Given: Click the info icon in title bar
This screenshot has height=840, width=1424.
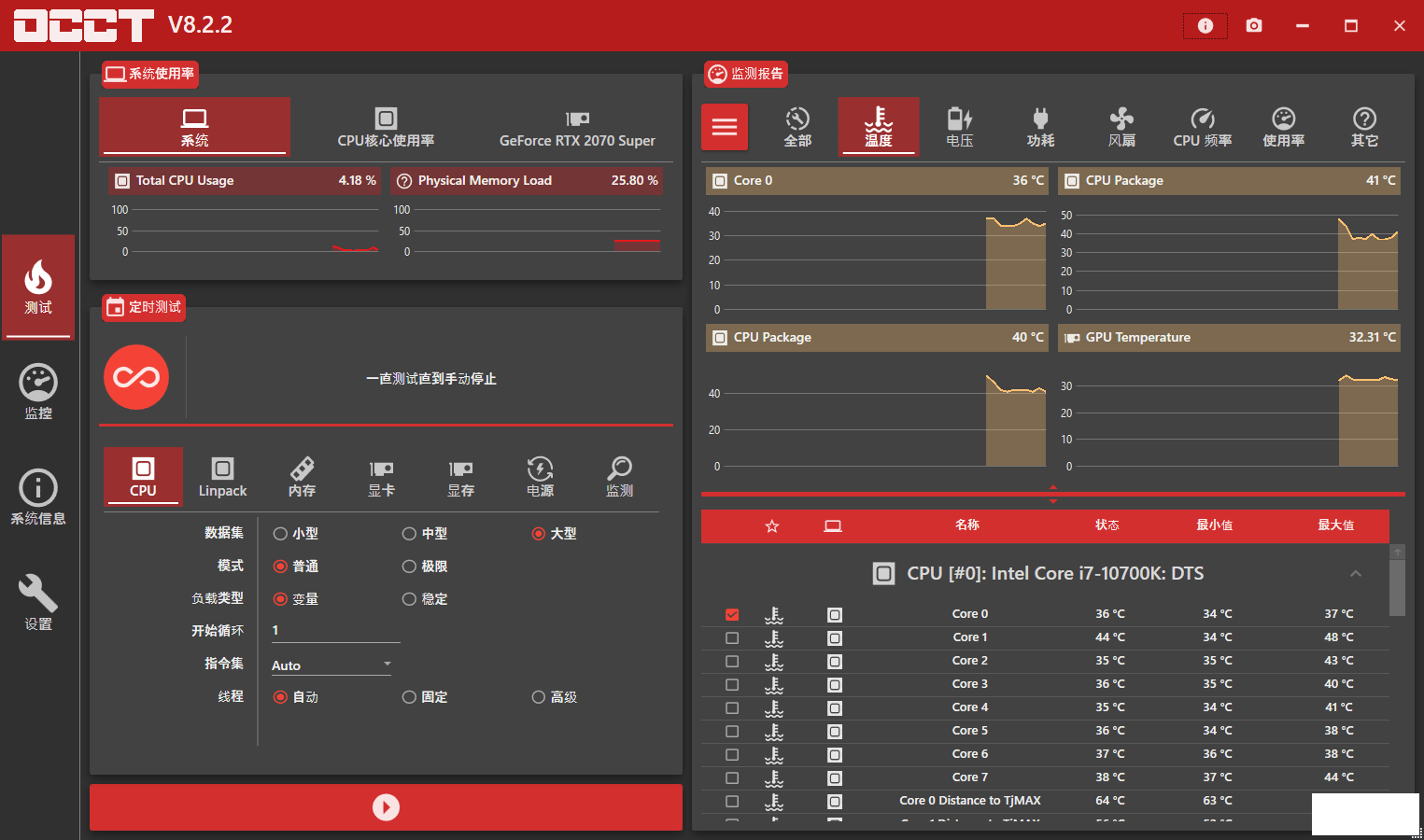Looking at the screenshot, I should (x=1205, y=25).
